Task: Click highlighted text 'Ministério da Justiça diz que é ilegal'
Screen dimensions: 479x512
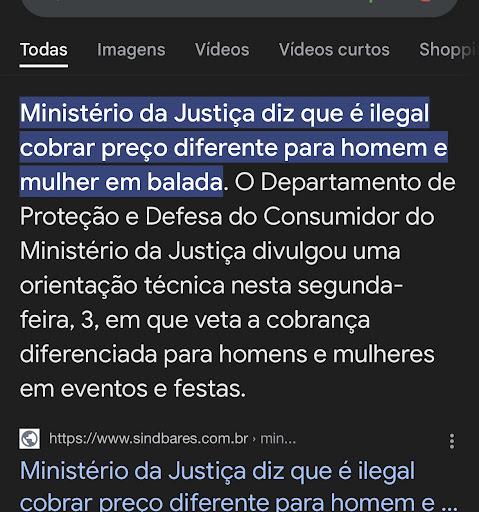Action: [224, 113]
